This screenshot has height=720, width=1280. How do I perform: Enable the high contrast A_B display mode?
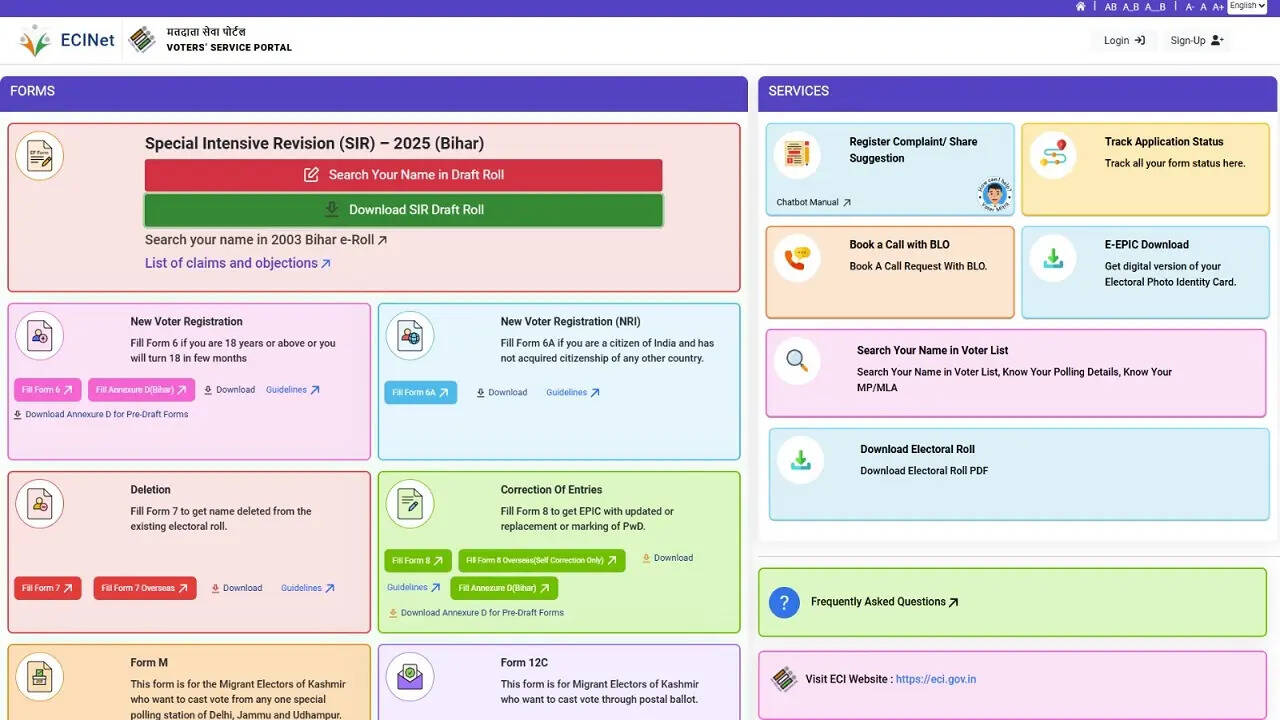click(1131, 6)
